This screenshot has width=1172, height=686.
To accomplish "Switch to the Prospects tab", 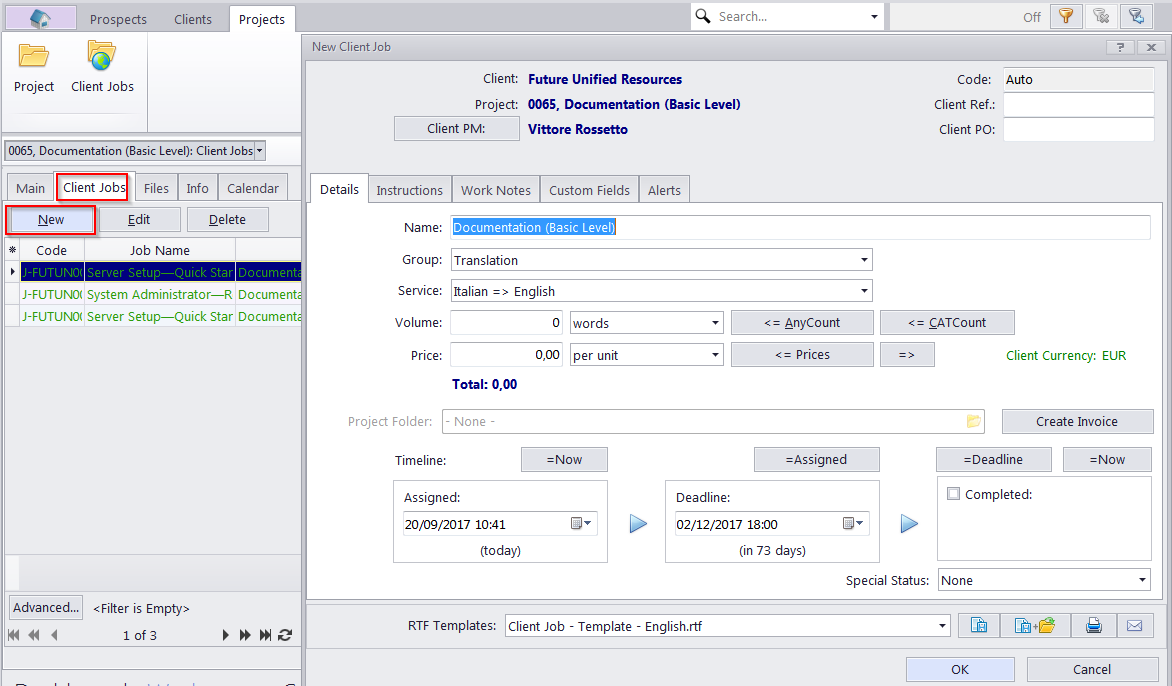I will (x=118, y=19).
